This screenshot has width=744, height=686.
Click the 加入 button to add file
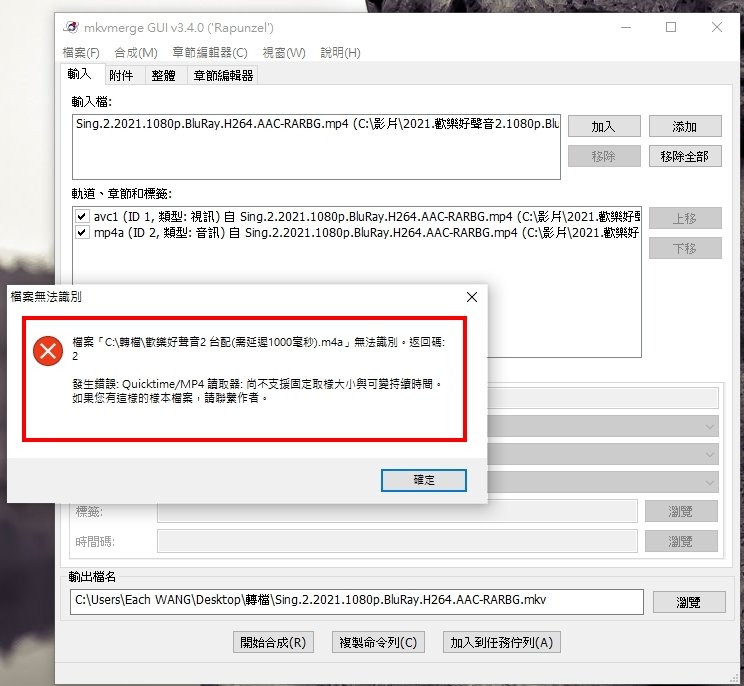(x=604, y=126)
